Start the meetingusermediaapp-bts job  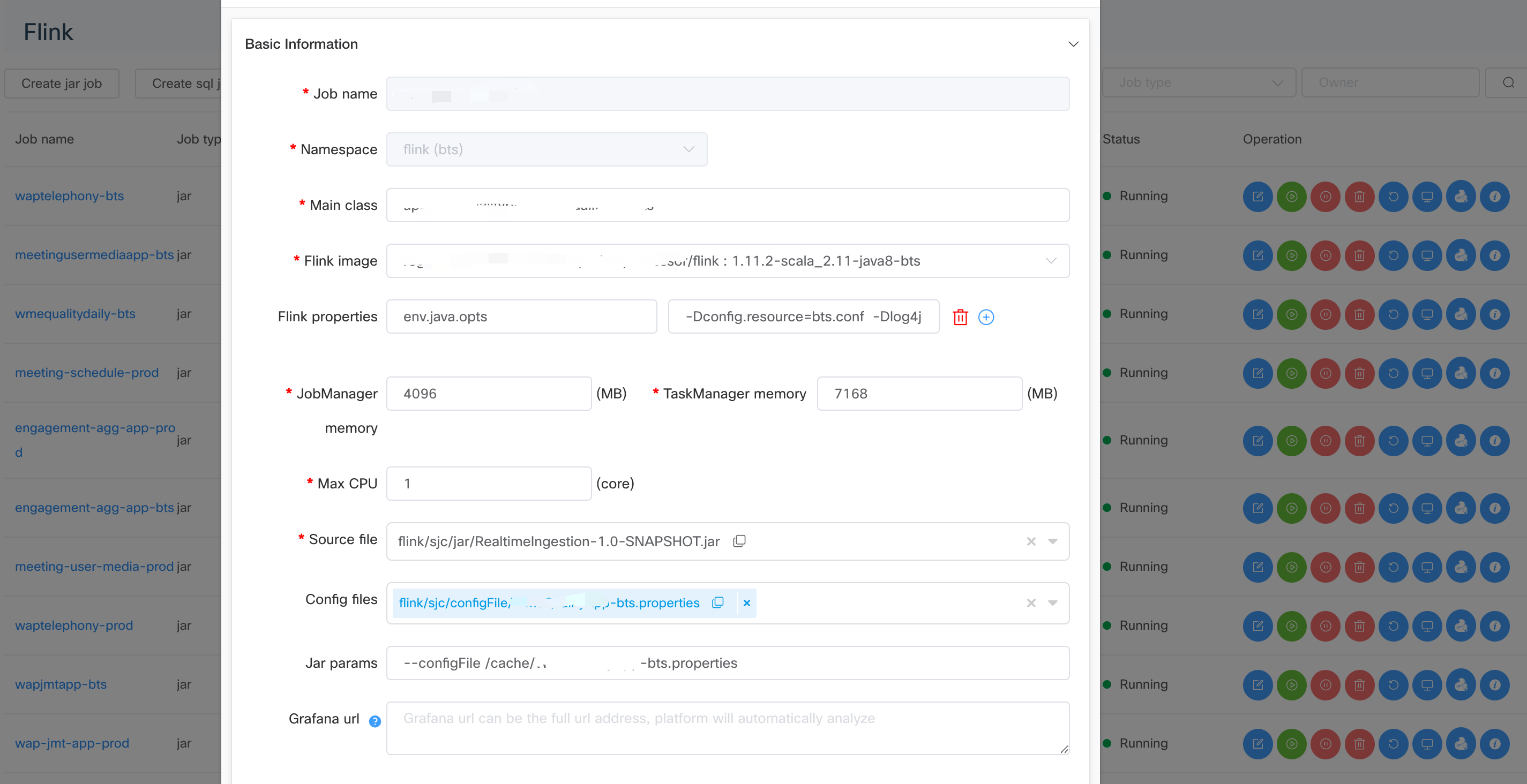coord(1291,255)
